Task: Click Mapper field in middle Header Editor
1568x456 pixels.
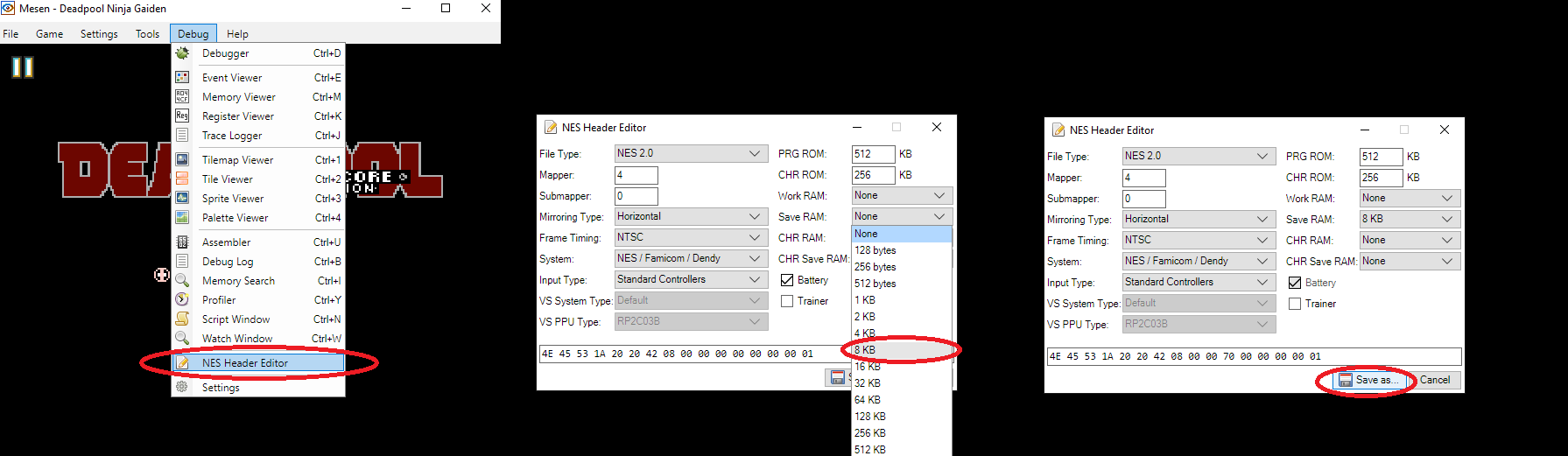Action: click(636, 175)
